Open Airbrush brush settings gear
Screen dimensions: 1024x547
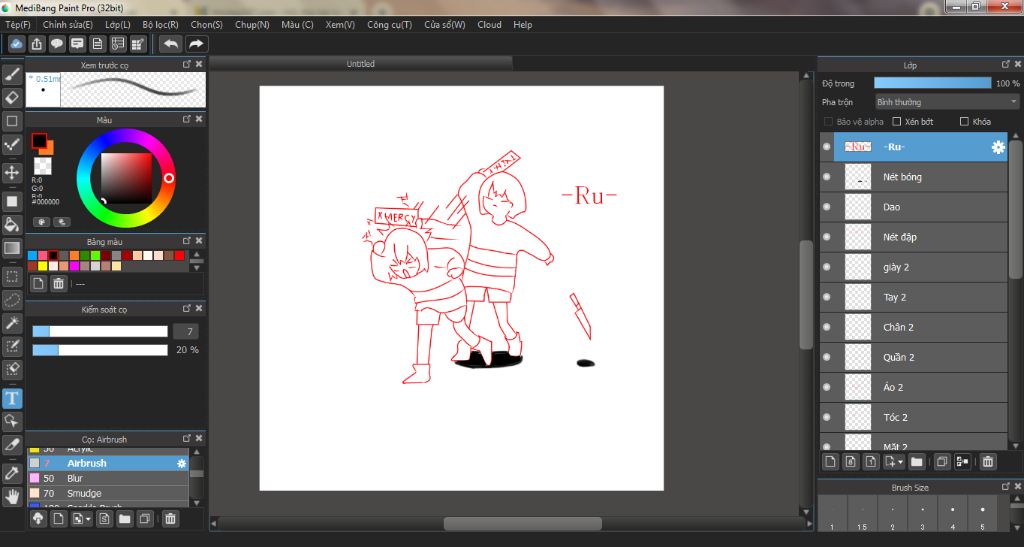point(182,463)
